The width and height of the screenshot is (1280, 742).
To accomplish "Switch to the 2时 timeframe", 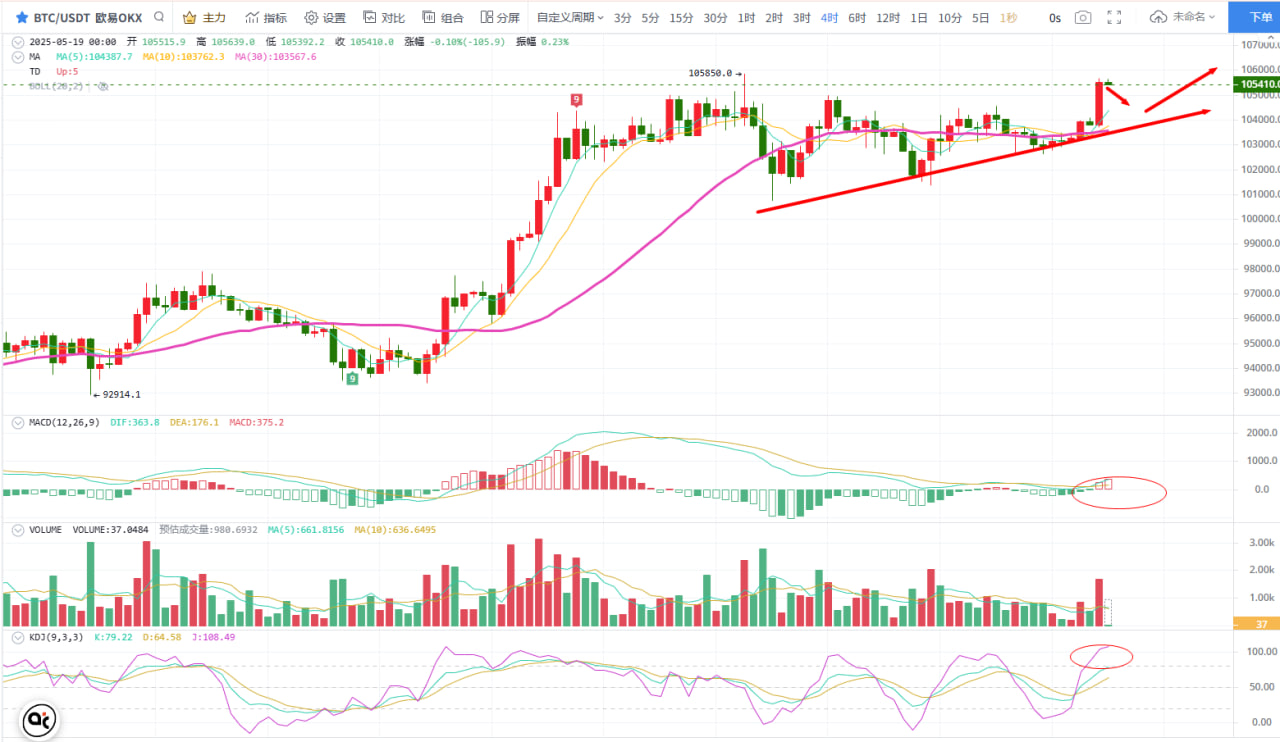I will [774, 18].
